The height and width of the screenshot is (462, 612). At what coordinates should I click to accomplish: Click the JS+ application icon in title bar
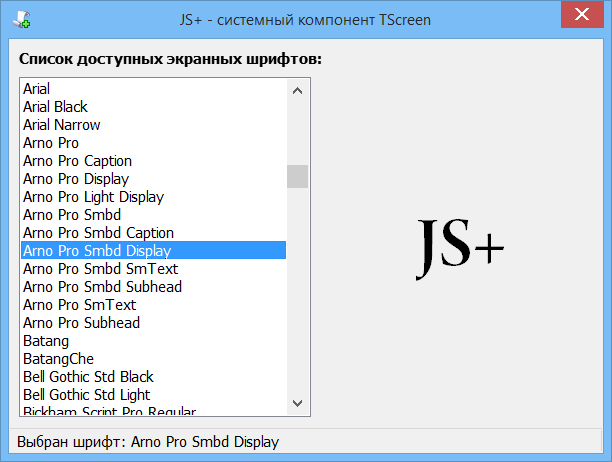(21, 19)
